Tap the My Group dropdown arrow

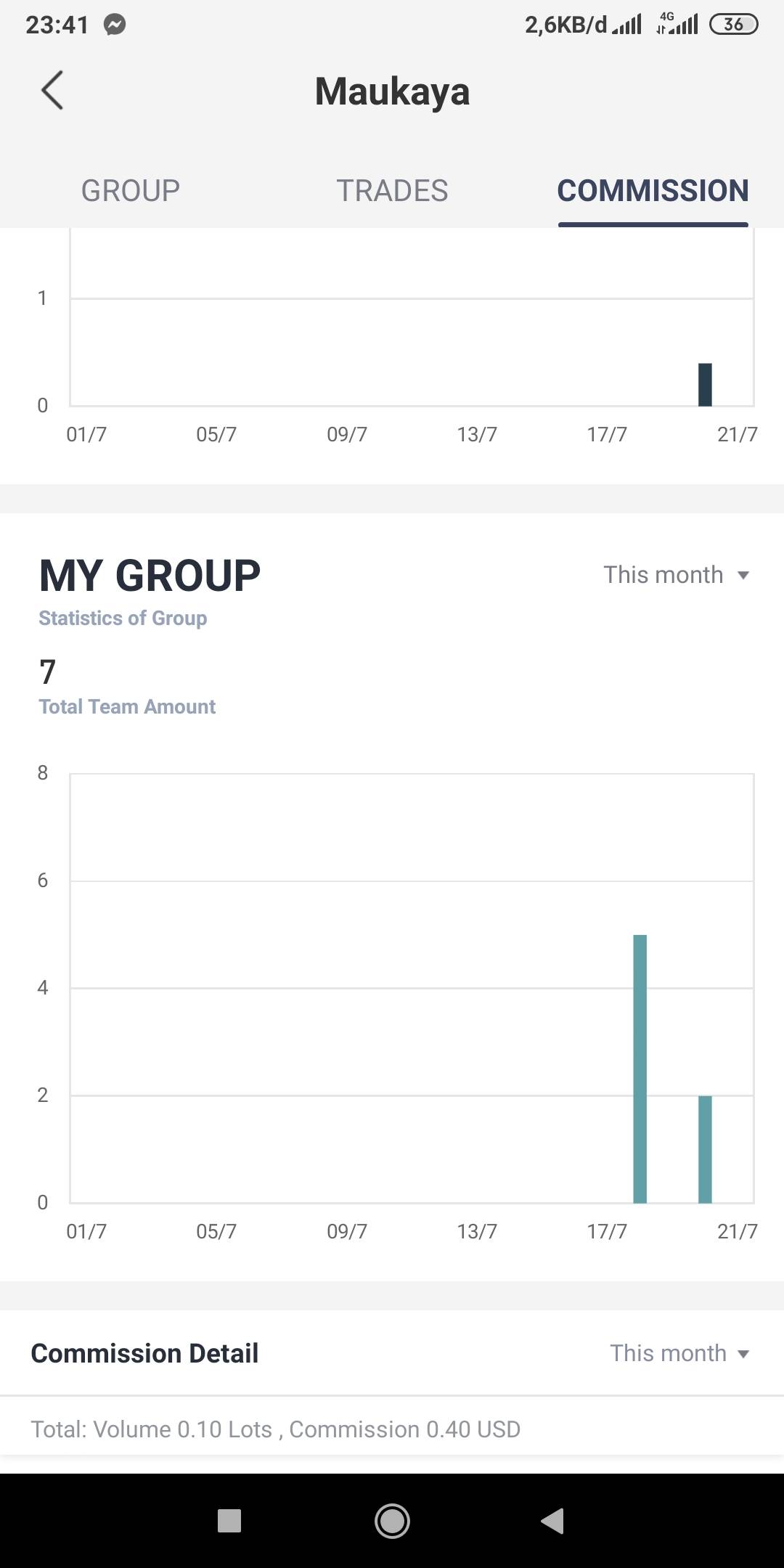click(x=743, y=576)
